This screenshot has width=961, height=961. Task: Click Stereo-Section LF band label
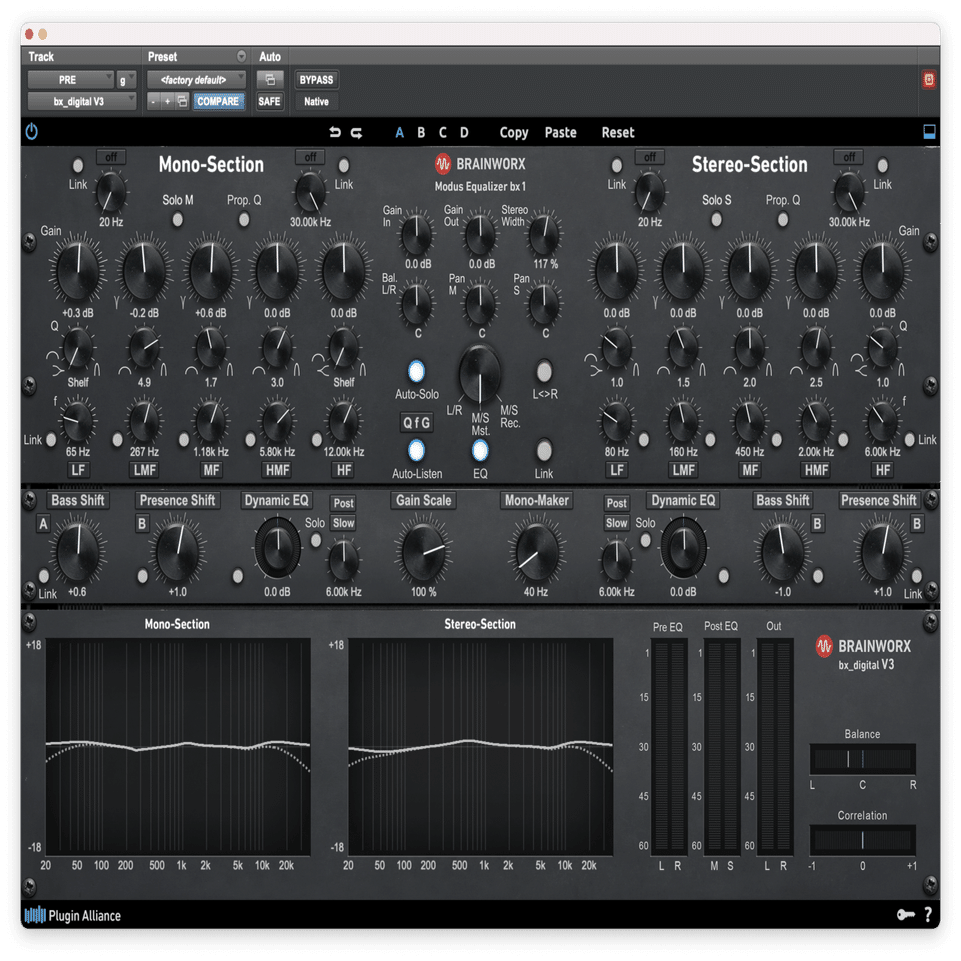click(617, 470)
